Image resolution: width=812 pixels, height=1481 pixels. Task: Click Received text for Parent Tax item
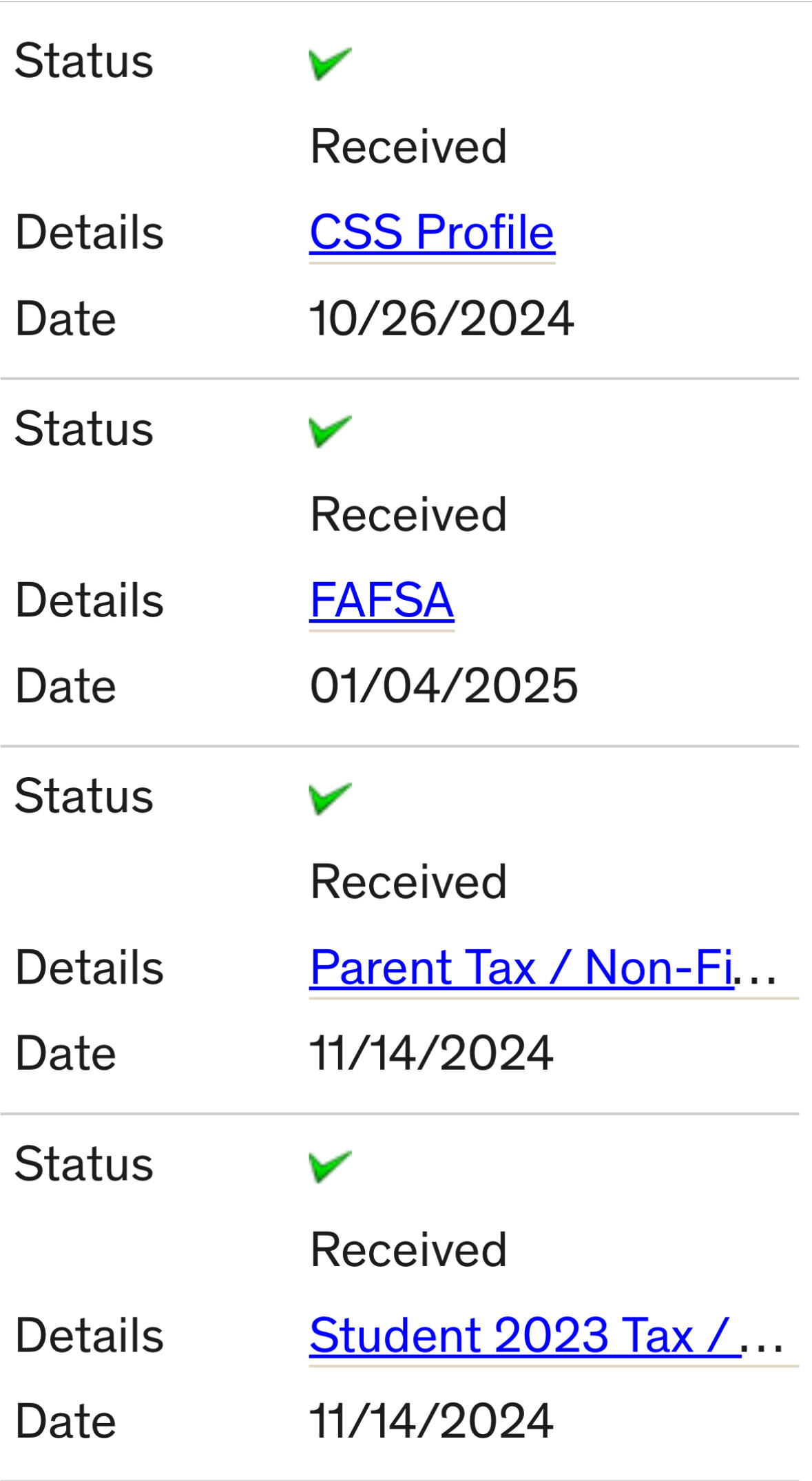click(x=408, y=882)
